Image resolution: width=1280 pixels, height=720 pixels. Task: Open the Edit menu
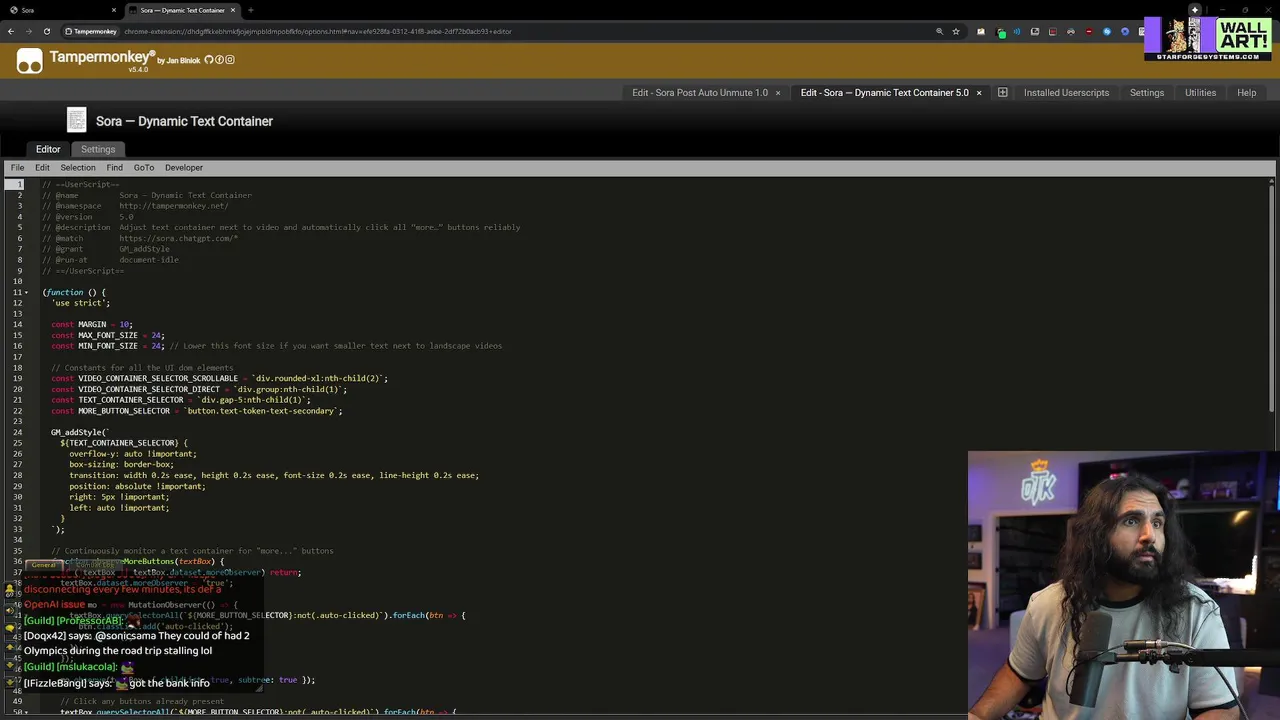point(42,167)
